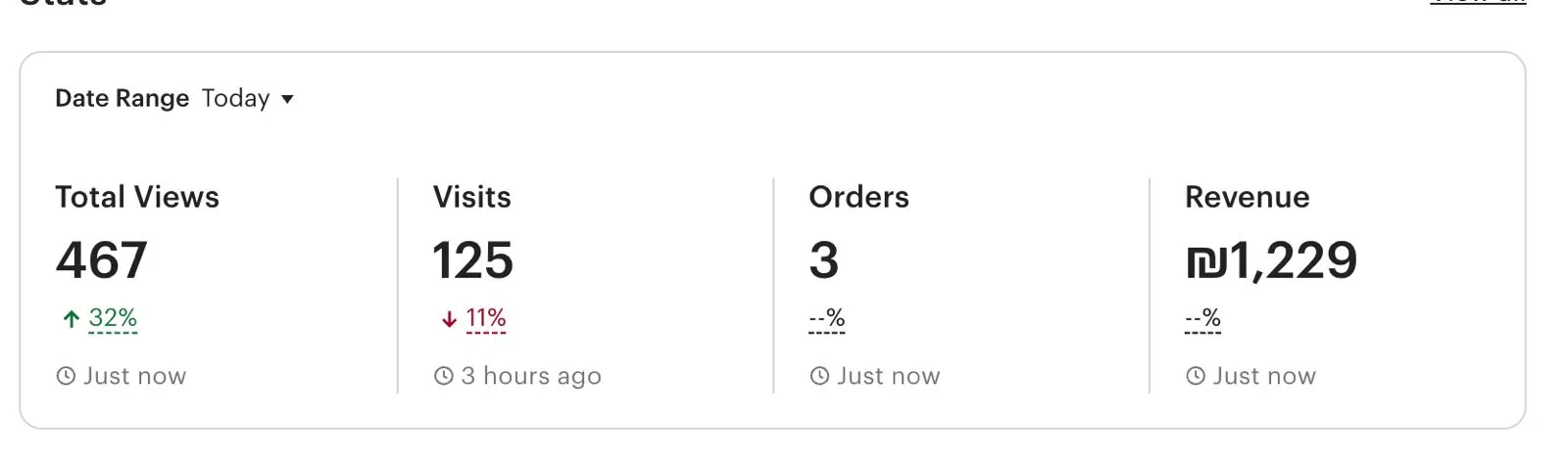Click the clock icon under Revenue
1568x469 pixels.
[x=1196, y=376]
